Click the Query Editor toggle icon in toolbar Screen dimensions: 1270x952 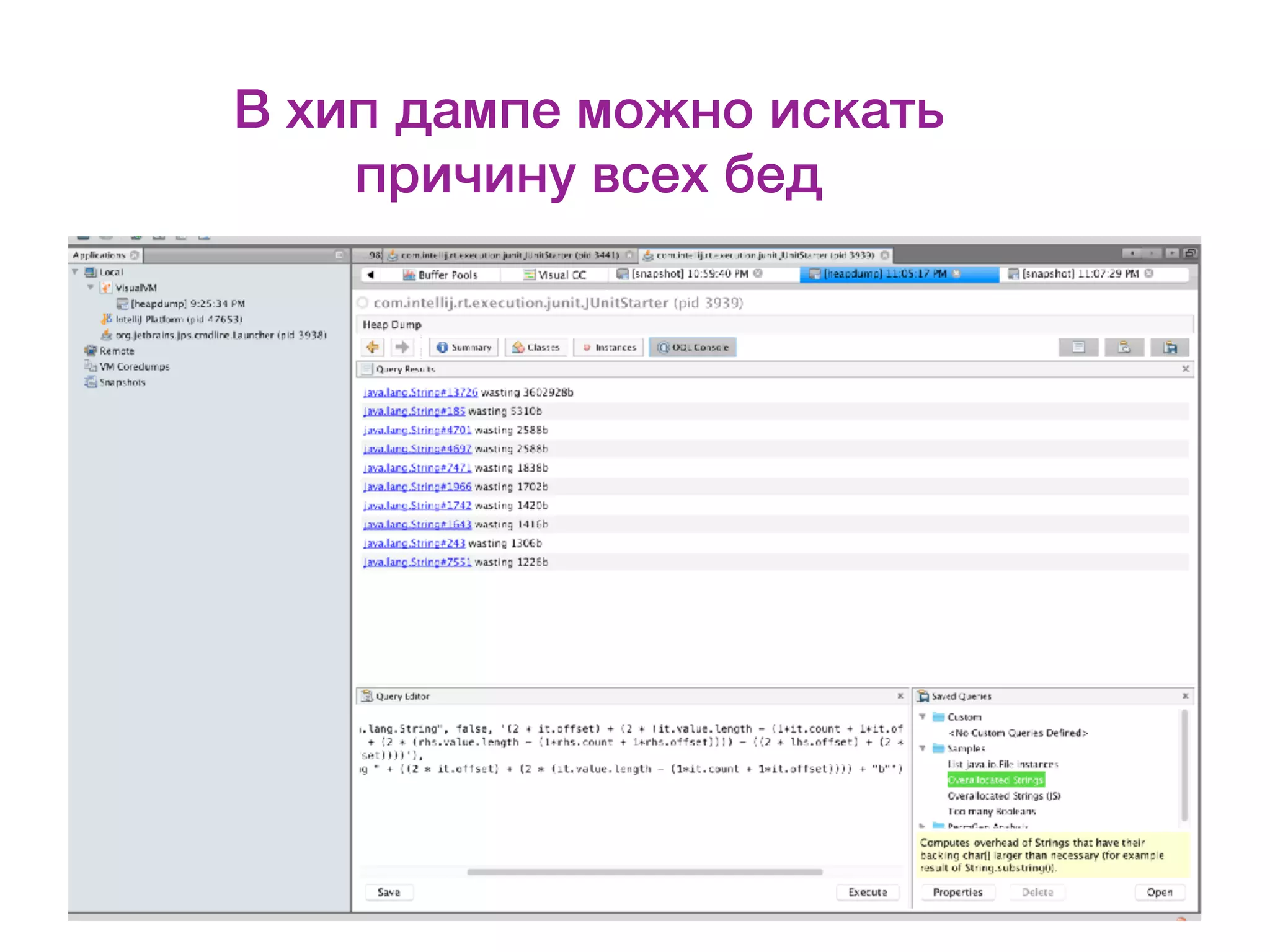(1124, 347)
